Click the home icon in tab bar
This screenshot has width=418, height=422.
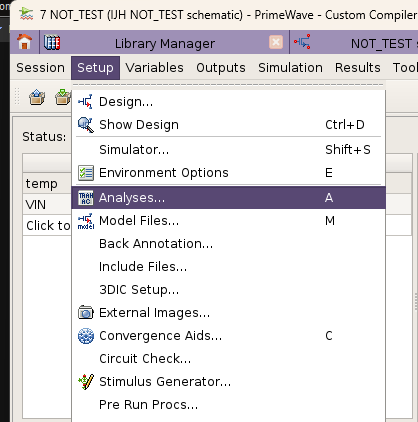(x=24, y=42)
